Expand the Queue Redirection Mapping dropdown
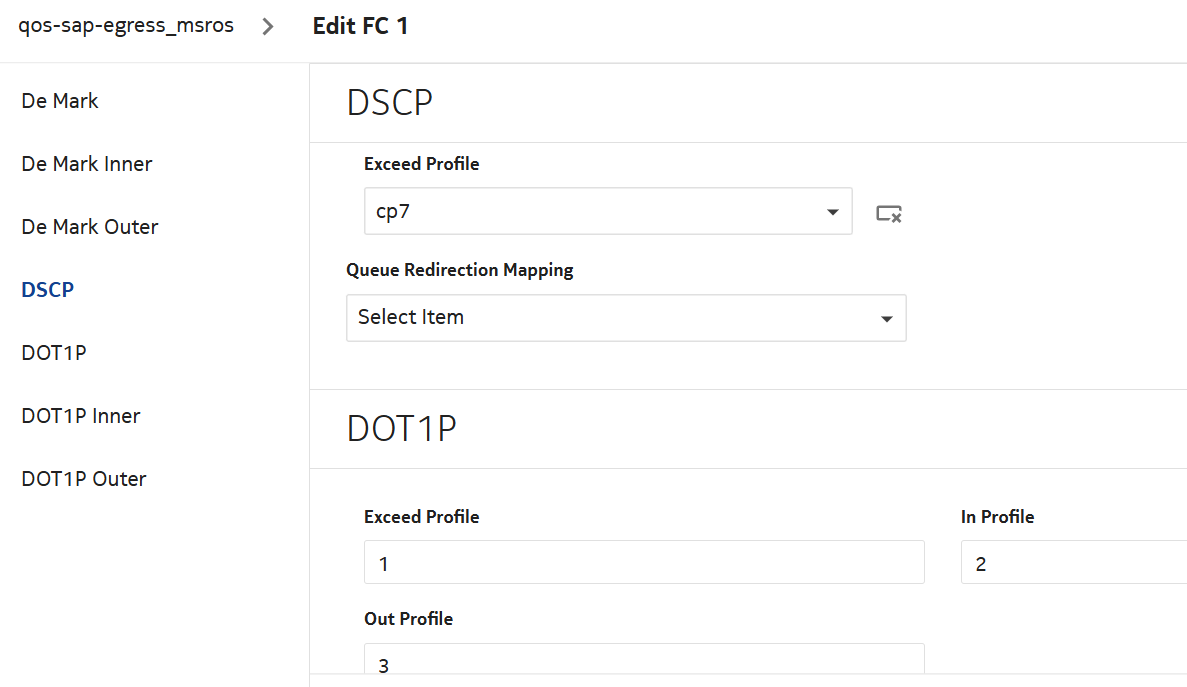Screen dimensions: 1187x687 click(626, 318)
